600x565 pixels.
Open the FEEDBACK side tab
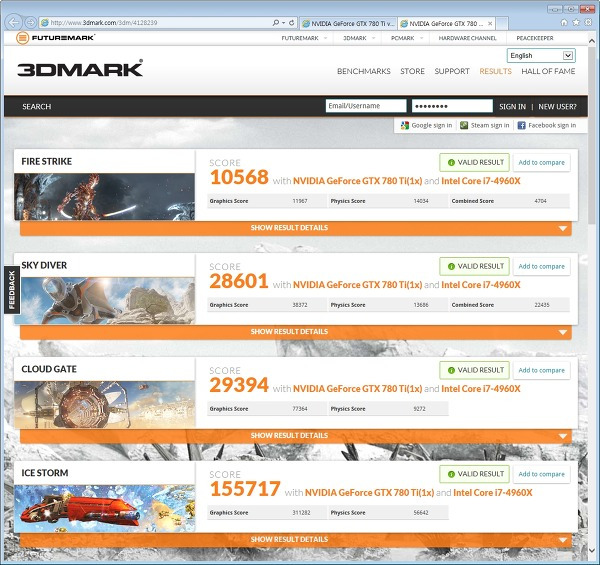(11, 290)
